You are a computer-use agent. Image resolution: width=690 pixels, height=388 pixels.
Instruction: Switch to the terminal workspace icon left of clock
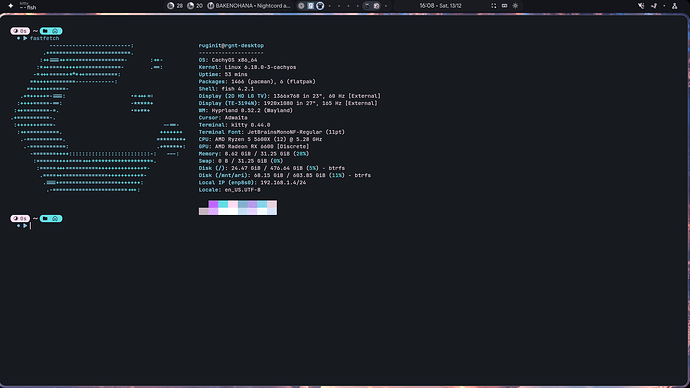[x=367, y=6]
